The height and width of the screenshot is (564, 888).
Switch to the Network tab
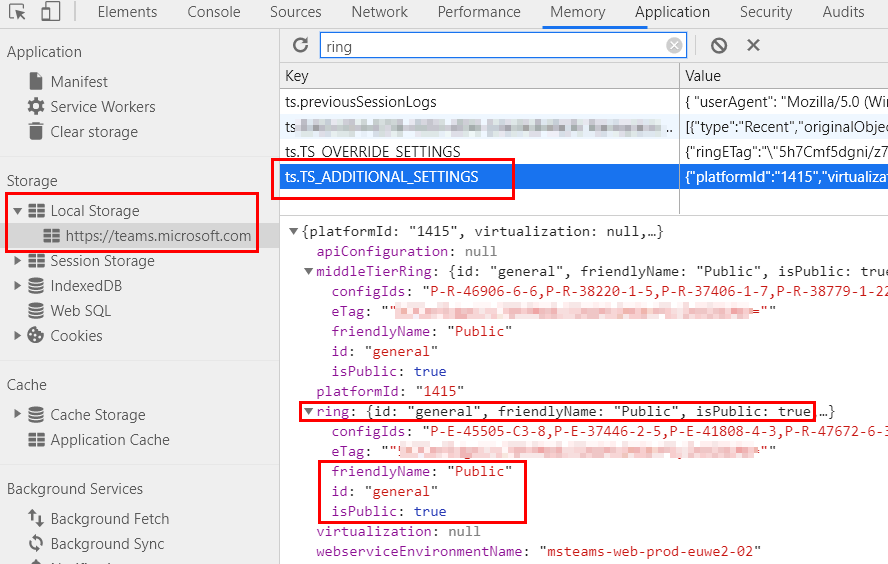click(x=379, y=12)
